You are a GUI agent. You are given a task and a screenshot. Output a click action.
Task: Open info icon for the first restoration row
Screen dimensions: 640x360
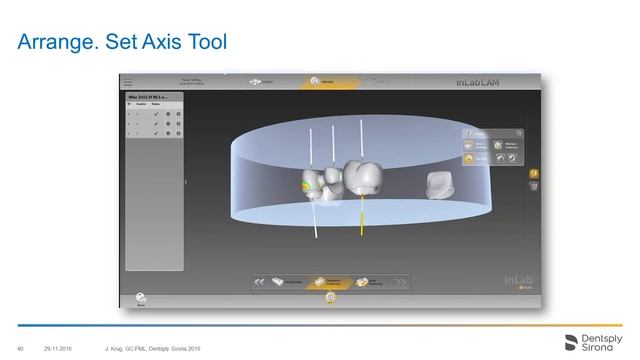(178, 114)
